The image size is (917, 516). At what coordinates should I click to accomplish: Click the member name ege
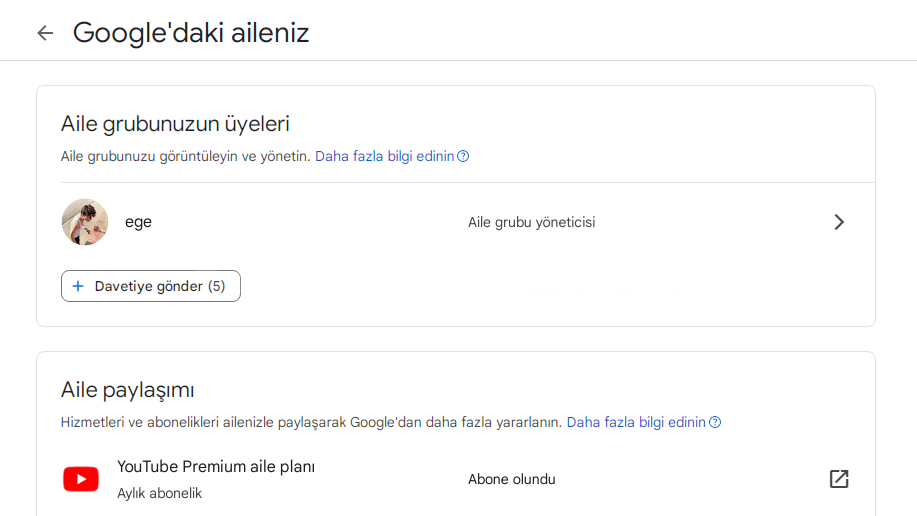(x=138, y=222)
